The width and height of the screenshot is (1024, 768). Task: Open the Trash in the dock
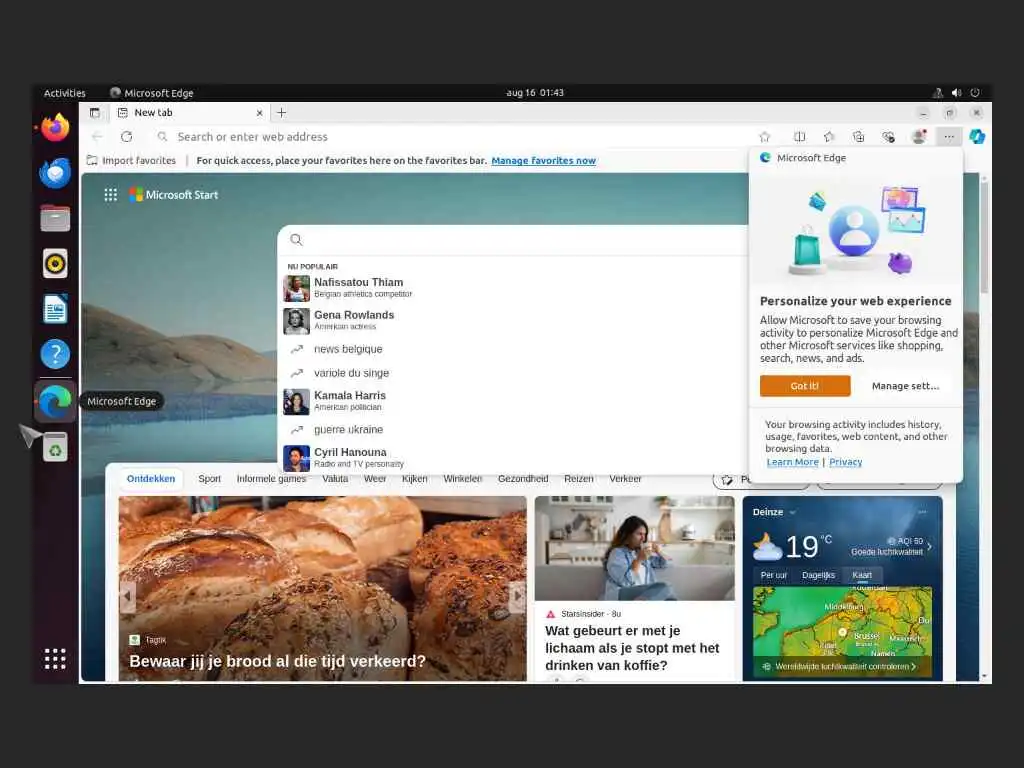(x=56, y=447)
